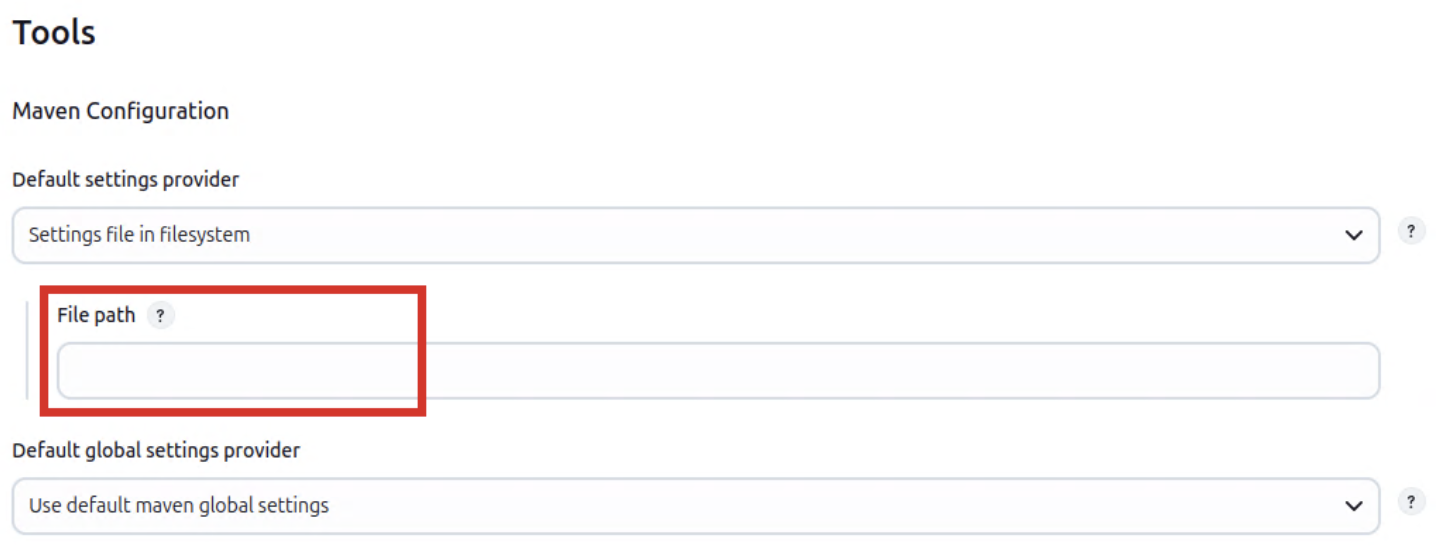Click help icon for Default global settings provider

pos(1411,502)
